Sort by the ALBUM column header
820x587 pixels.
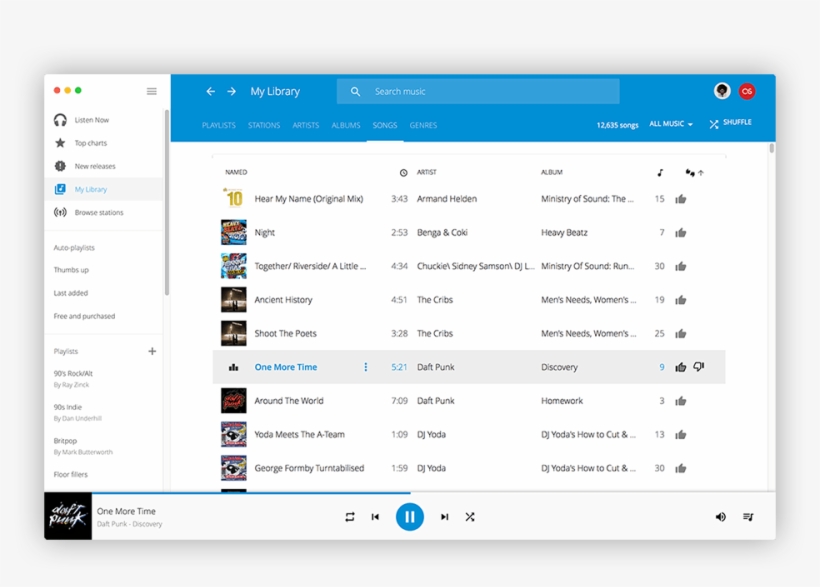pyautogui.click(x=552, y=172)
